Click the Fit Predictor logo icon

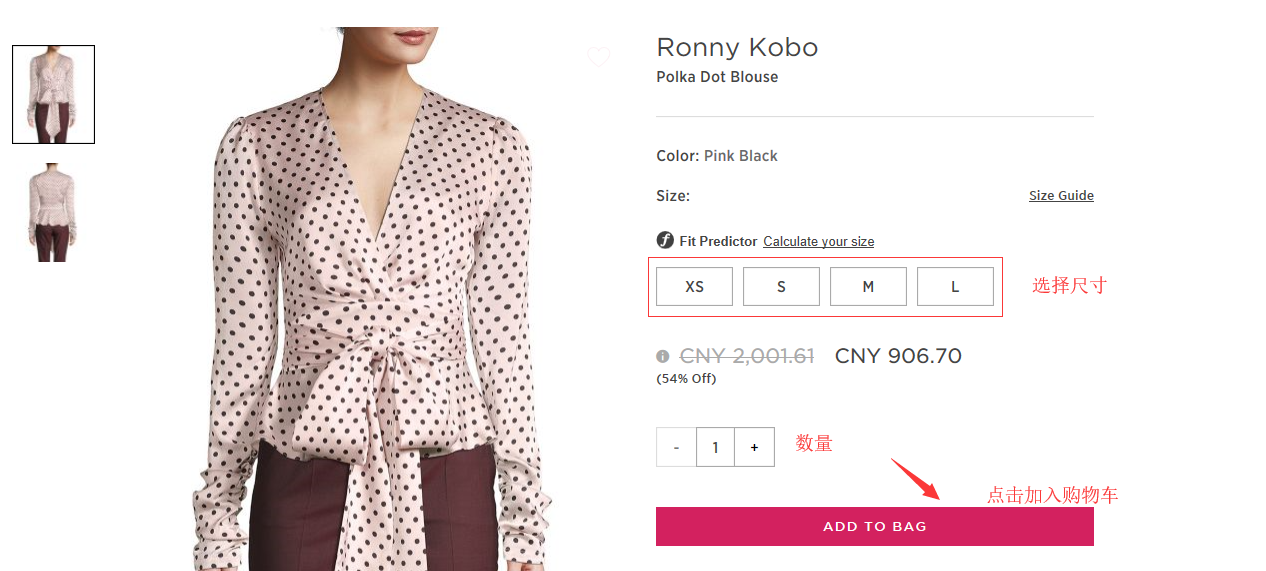665,240
